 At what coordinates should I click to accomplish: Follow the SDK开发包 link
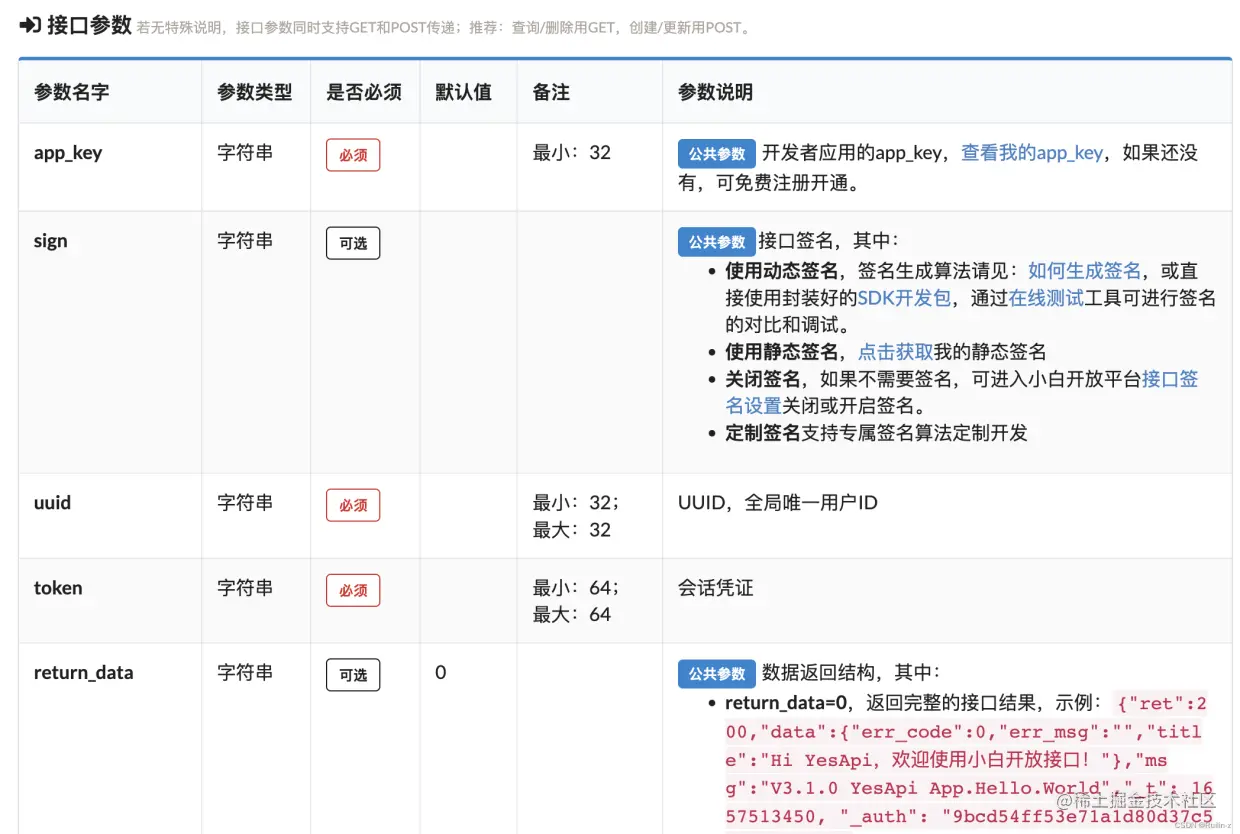pyautogui.click(x=904, y=298)
